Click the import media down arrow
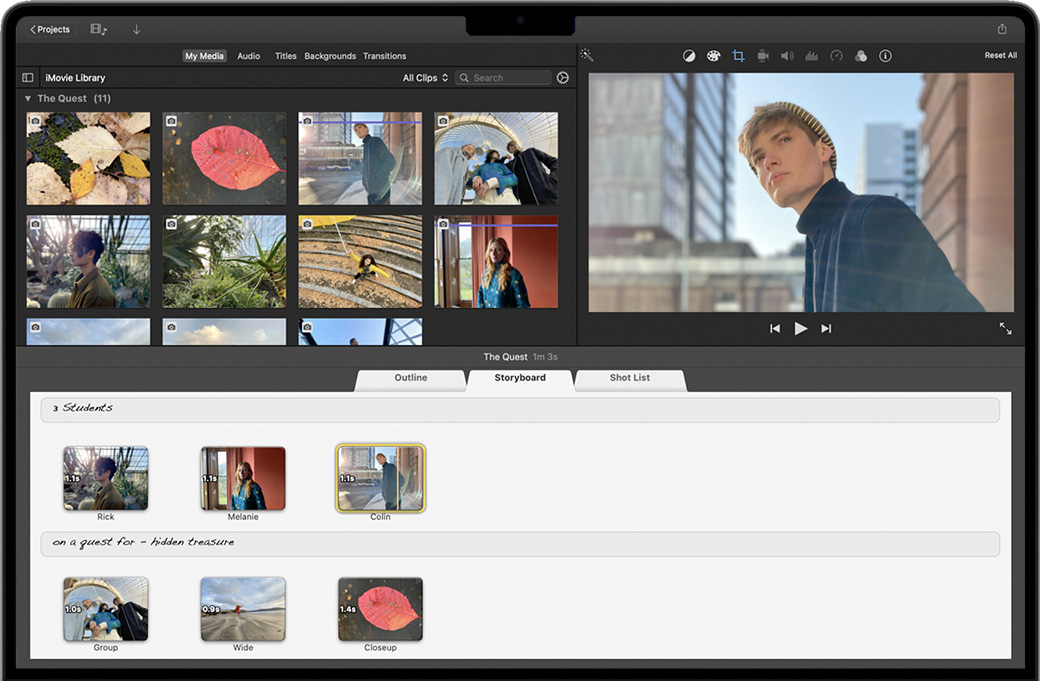 point(137,29)
